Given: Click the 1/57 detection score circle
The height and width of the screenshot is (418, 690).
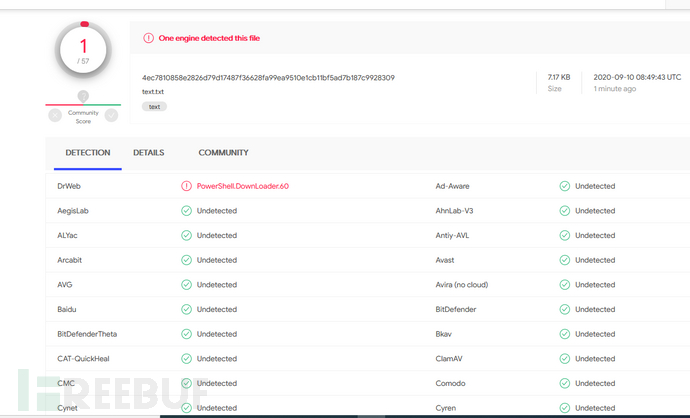Looking at the screenshot, I should coord(83,50).
